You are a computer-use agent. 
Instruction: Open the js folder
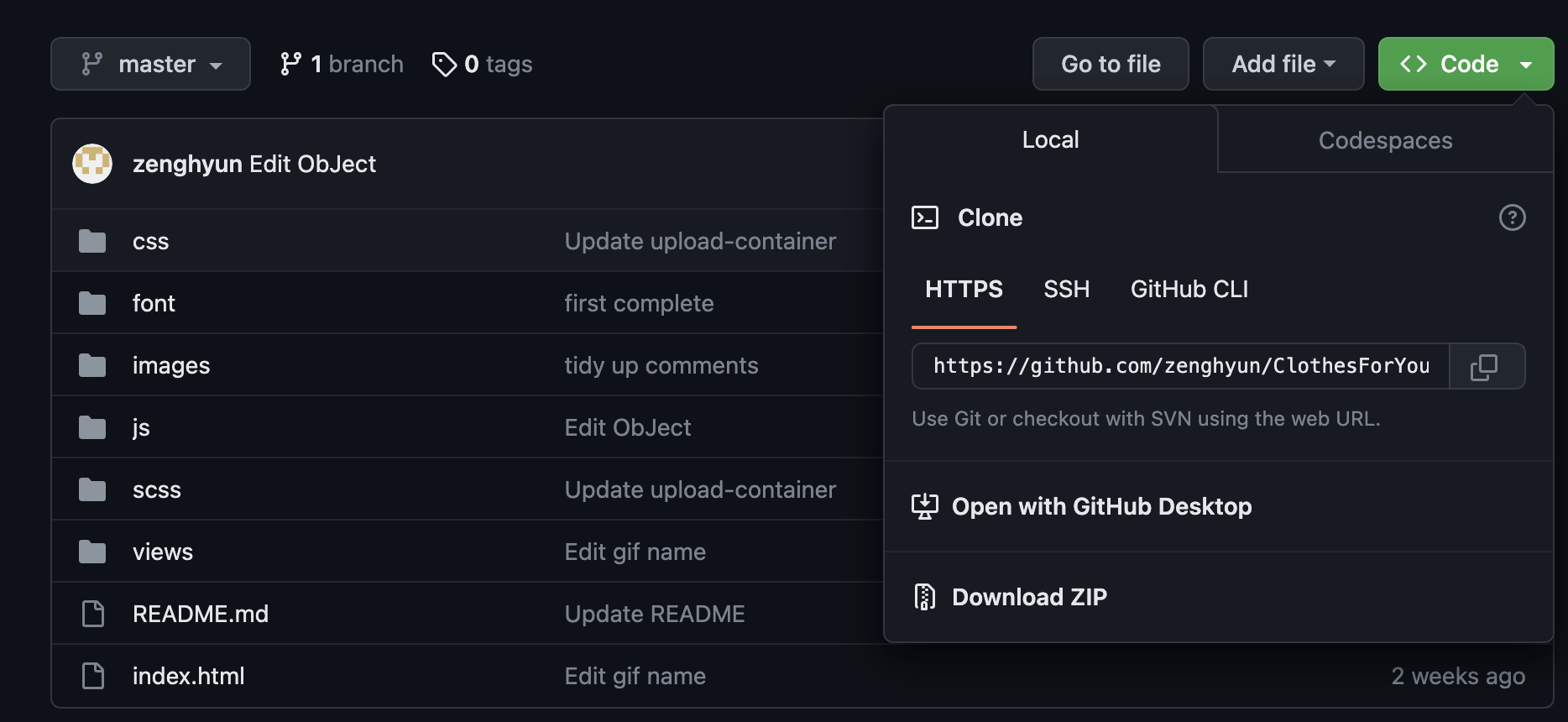click(x=141, y=428)
